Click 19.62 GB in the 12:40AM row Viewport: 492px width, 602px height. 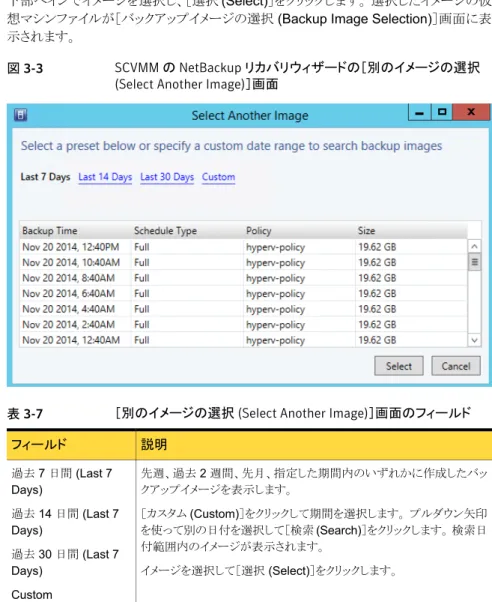coord(377,340)
